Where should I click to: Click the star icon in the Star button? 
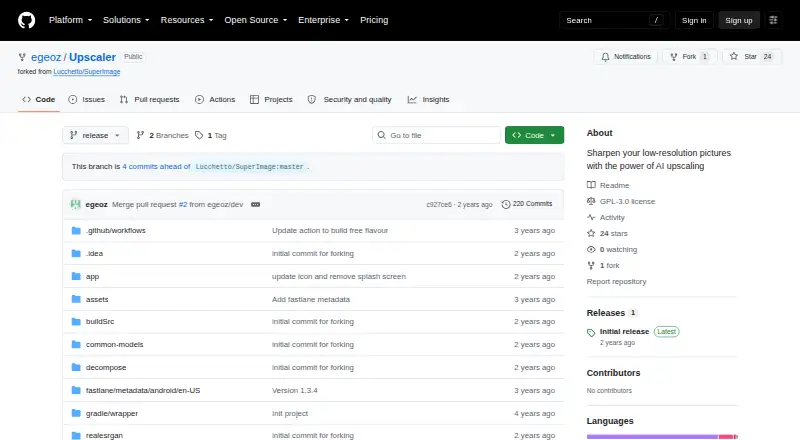(734, 57)
